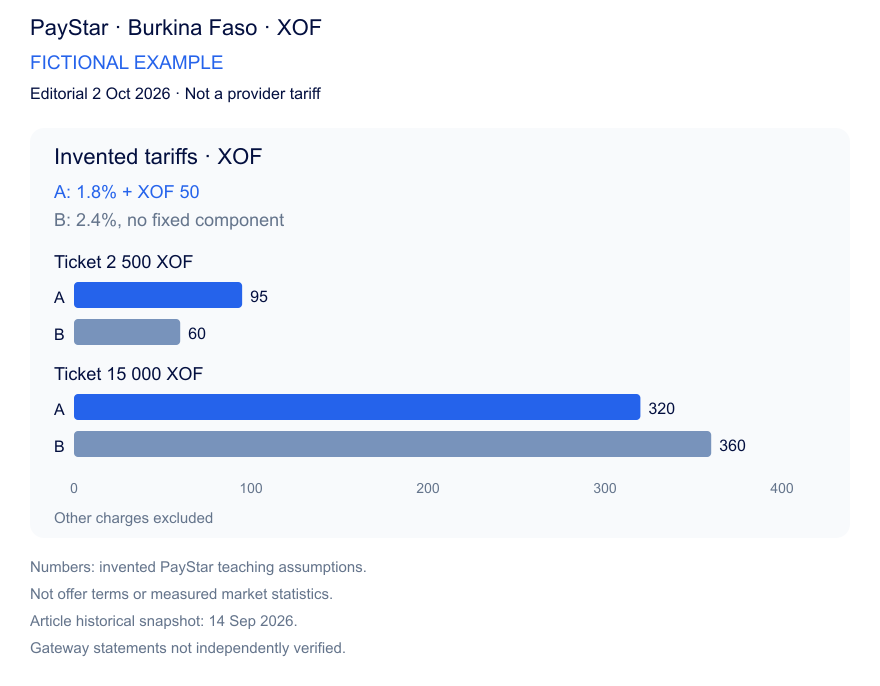
Task: Click the gray bar B valued 60
Action: (127, 332)
